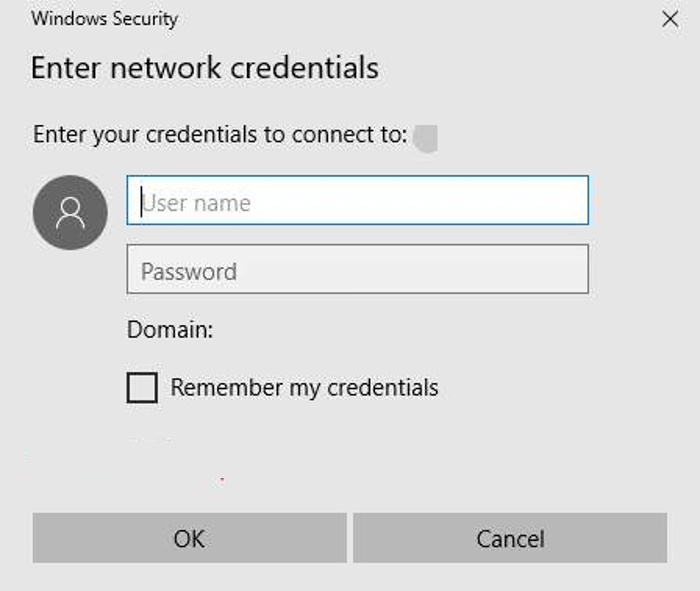
Task: Click the Enter network credentials heading
Action: click(204, 68)
